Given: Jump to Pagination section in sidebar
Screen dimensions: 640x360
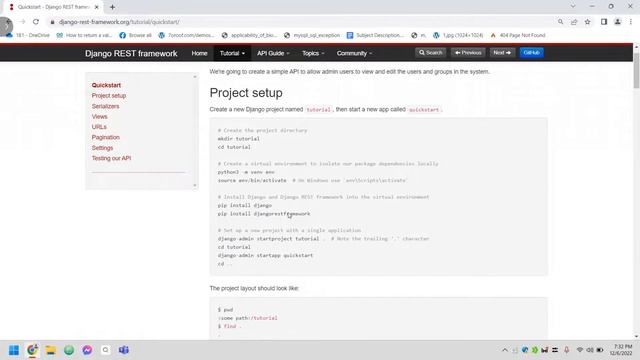Looking at the screenshot, I should point(105,138).
